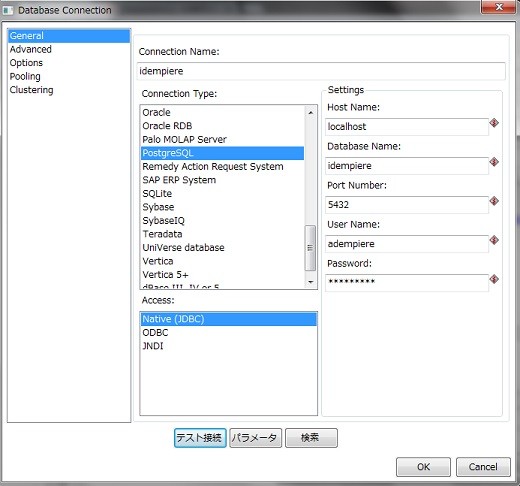Click variable icon next to Port Number field
The width and height of the screenshot is (520, 486).
point(494,201)
